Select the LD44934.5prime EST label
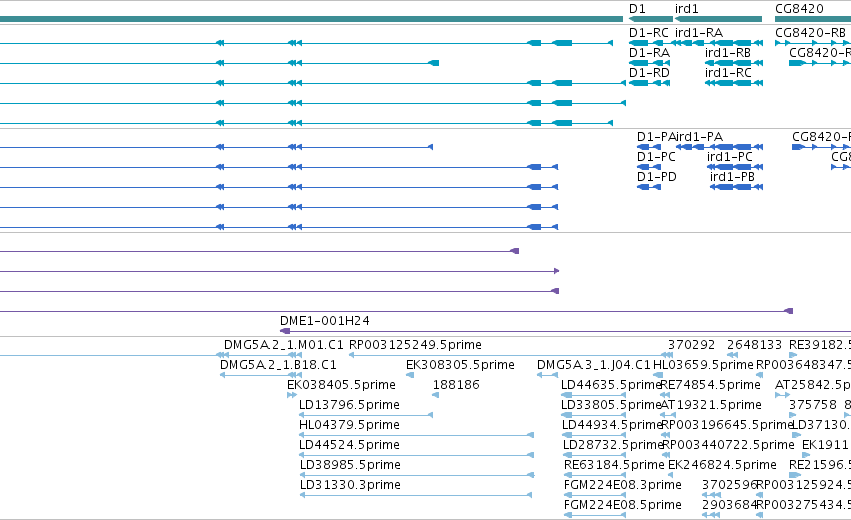 pos(612,425)
